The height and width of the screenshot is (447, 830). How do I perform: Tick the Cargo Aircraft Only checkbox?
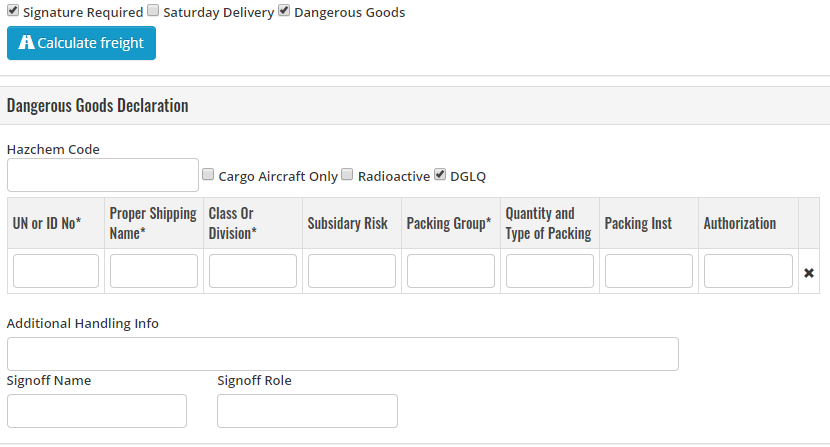point(208,174)
